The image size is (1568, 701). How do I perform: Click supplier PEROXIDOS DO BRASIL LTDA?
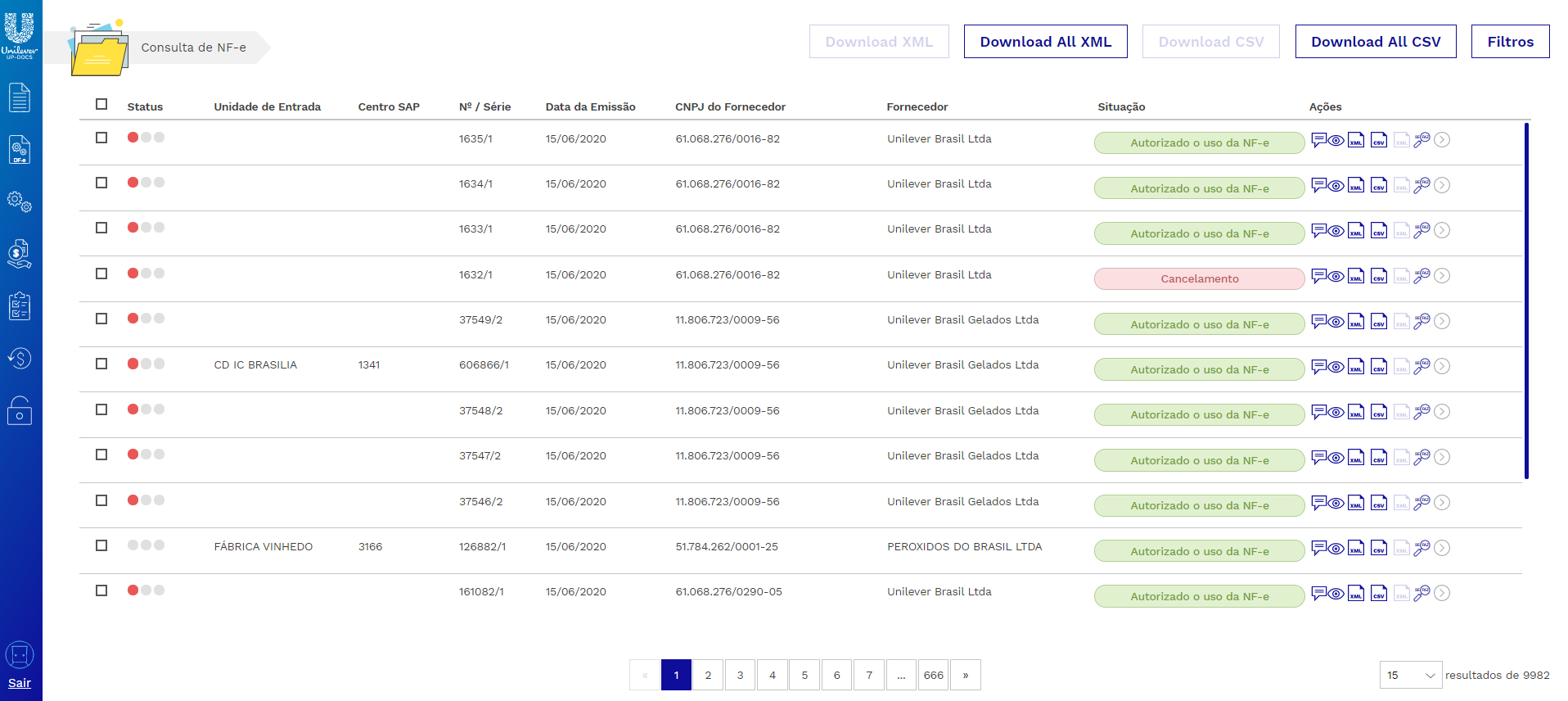965,546
